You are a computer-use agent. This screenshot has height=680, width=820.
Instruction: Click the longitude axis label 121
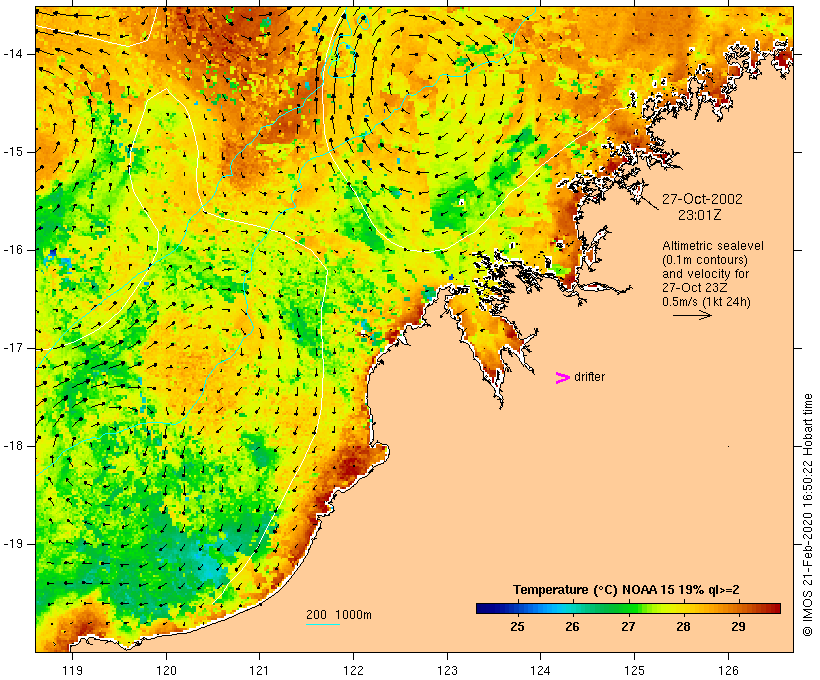pyautogui.click(x=259, y=670)
